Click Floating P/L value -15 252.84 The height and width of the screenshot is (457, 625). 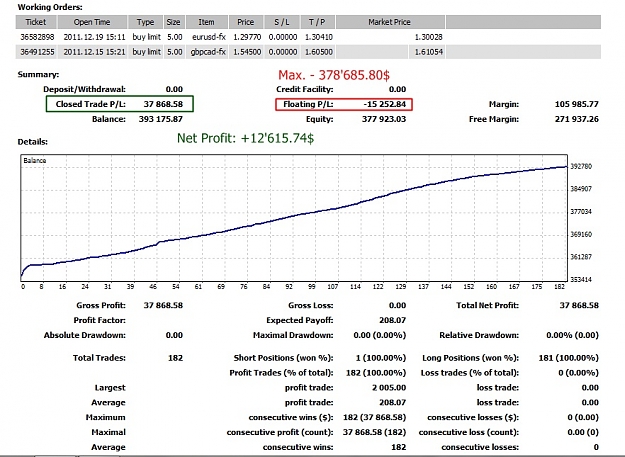click(x=385, y=104)
